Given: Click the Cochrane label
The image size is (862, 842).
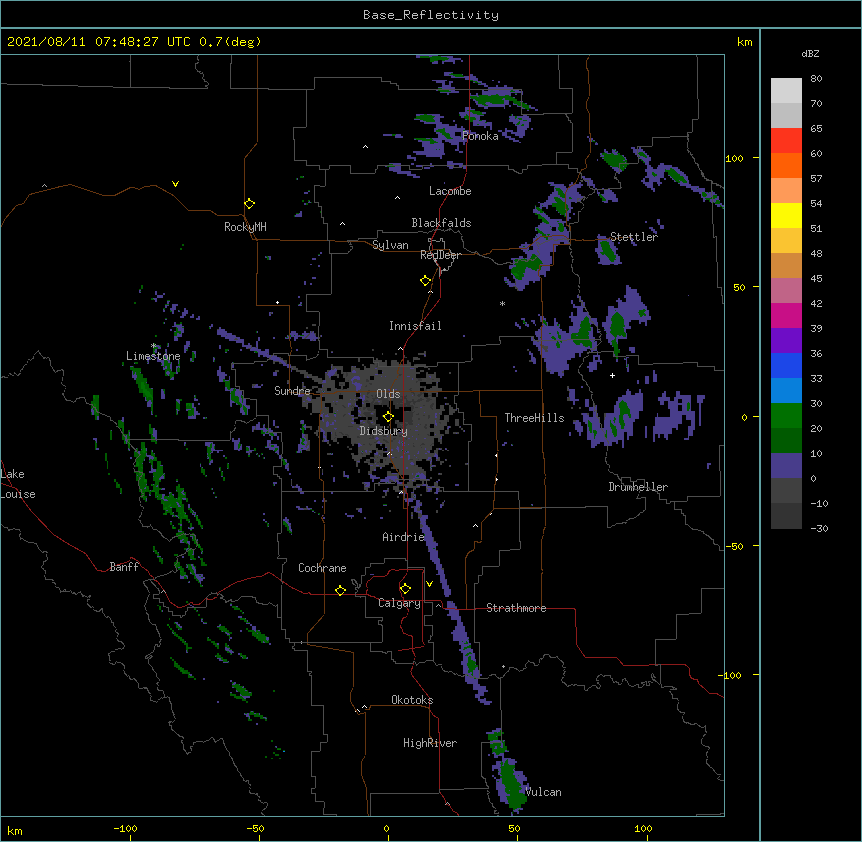Looking at the screenshot, I should point(322,568).
